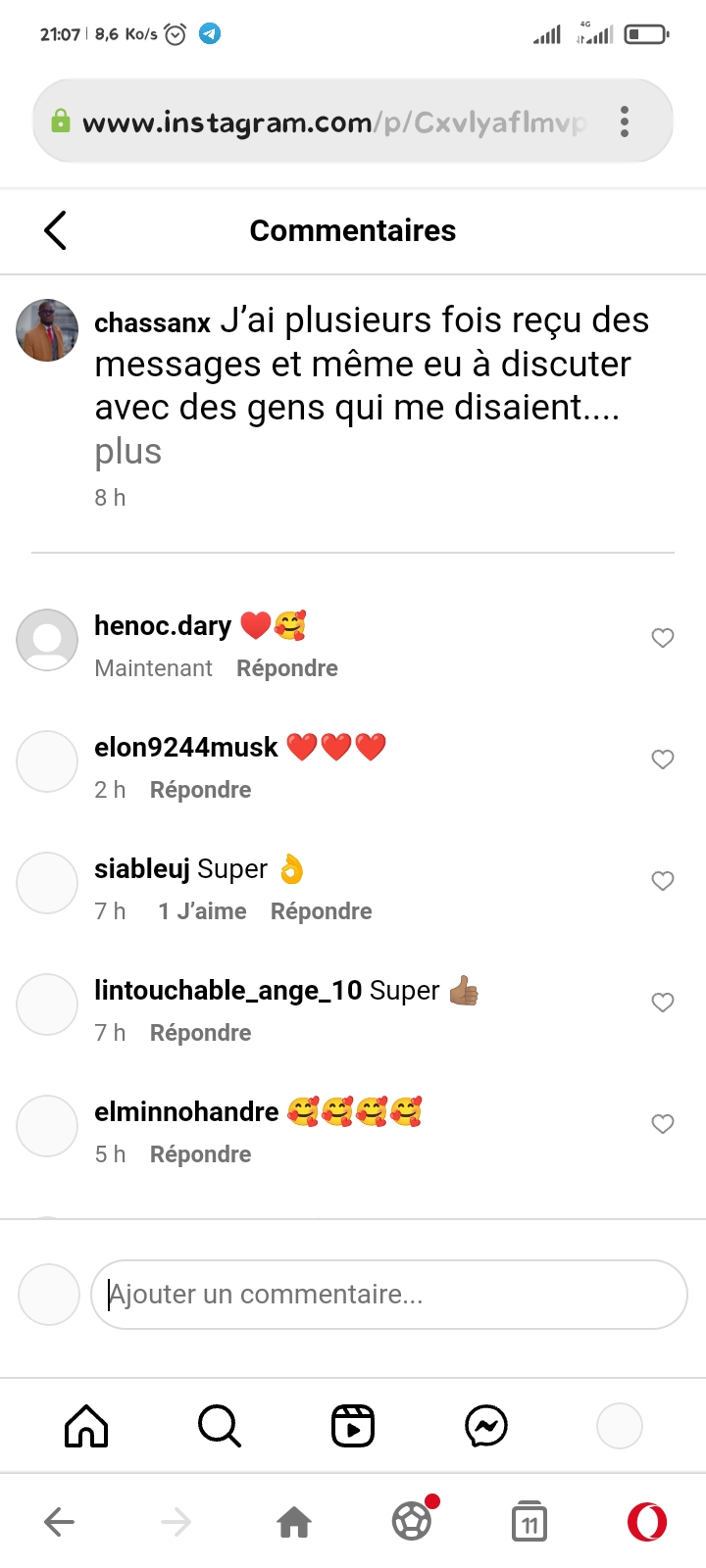The height and width of the screenshot is (1568, 706).
Task: Open Instagram home feed icon
Action: click(86, 1426)
